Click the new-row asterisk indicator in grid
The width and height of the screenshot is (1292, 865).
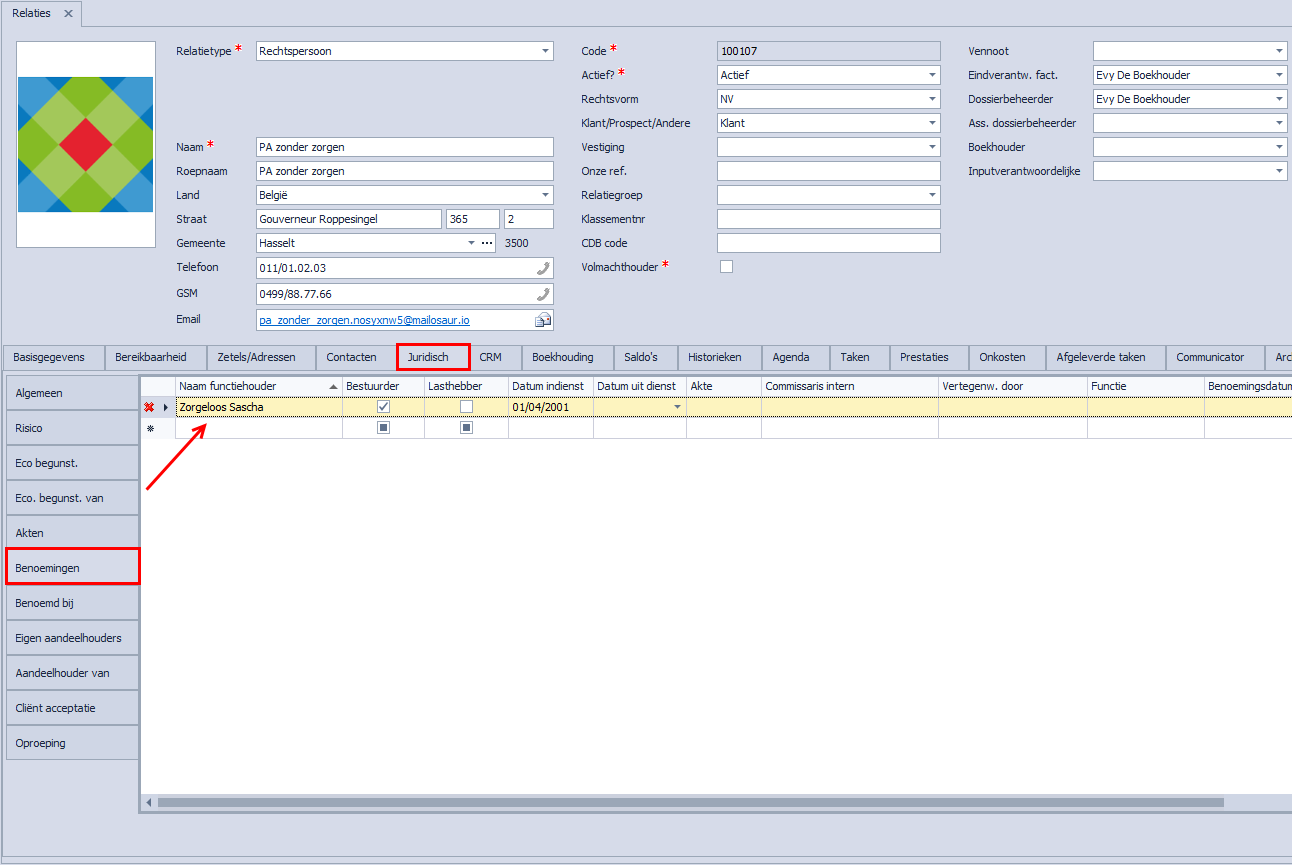(x=150, y=428)
